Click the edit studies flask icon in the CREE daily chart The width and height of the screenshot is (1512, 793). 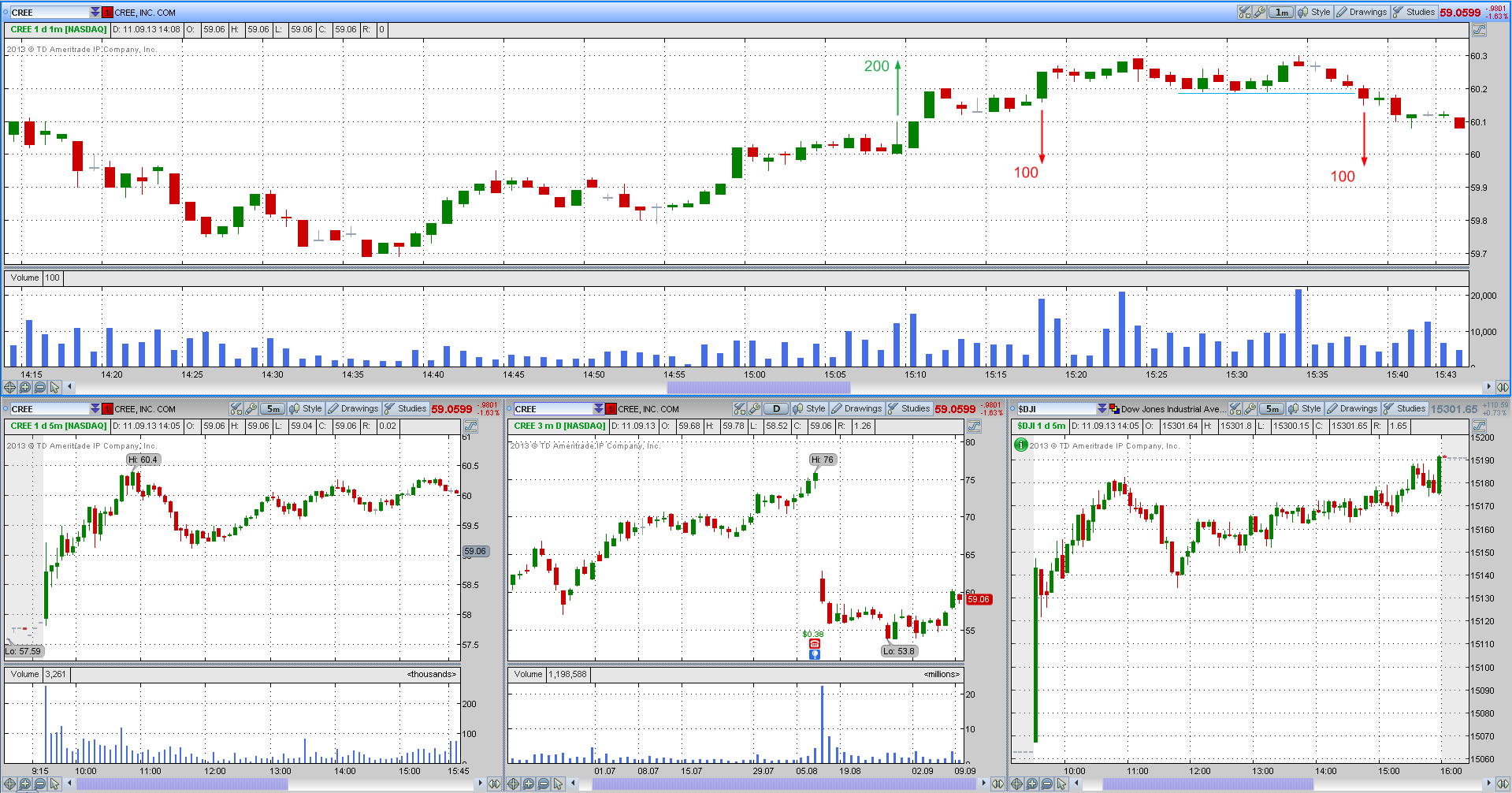click(x=739, y=408)
